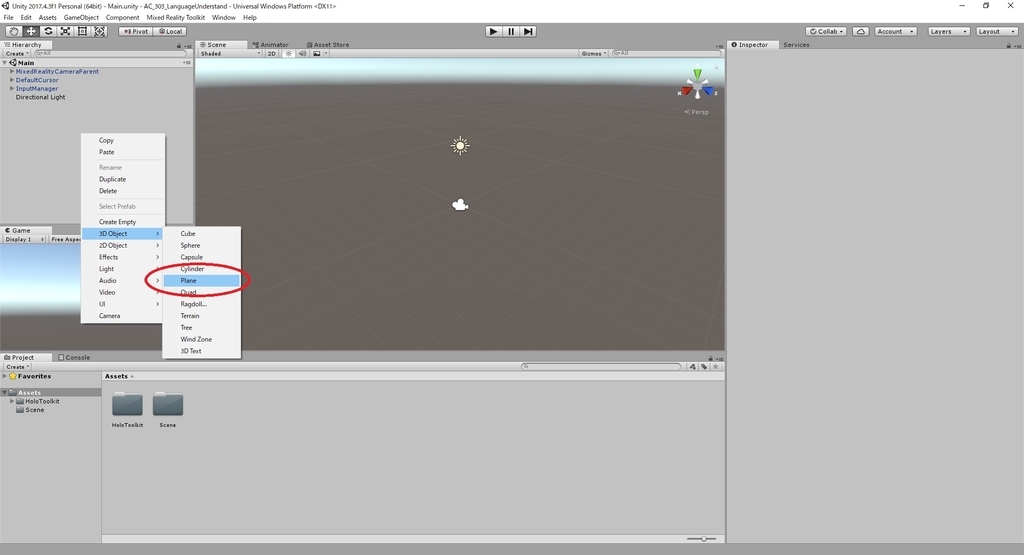Choose 3D Text from the submenu

point(201,351)
